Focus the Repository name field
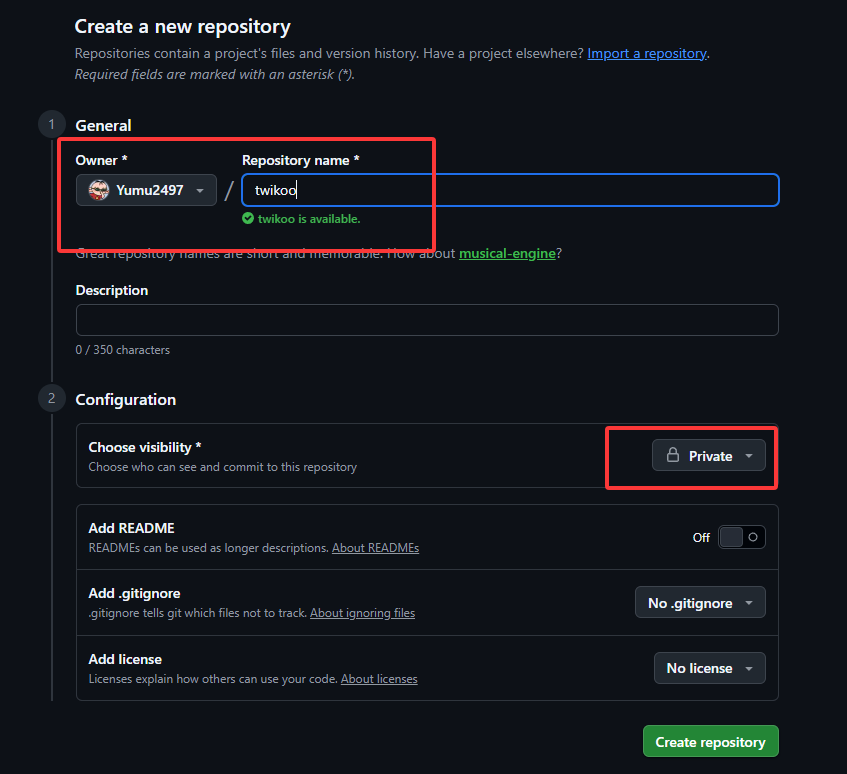Image resolution: width=847 pixels, height=774 pixels. tap(510, 190)
